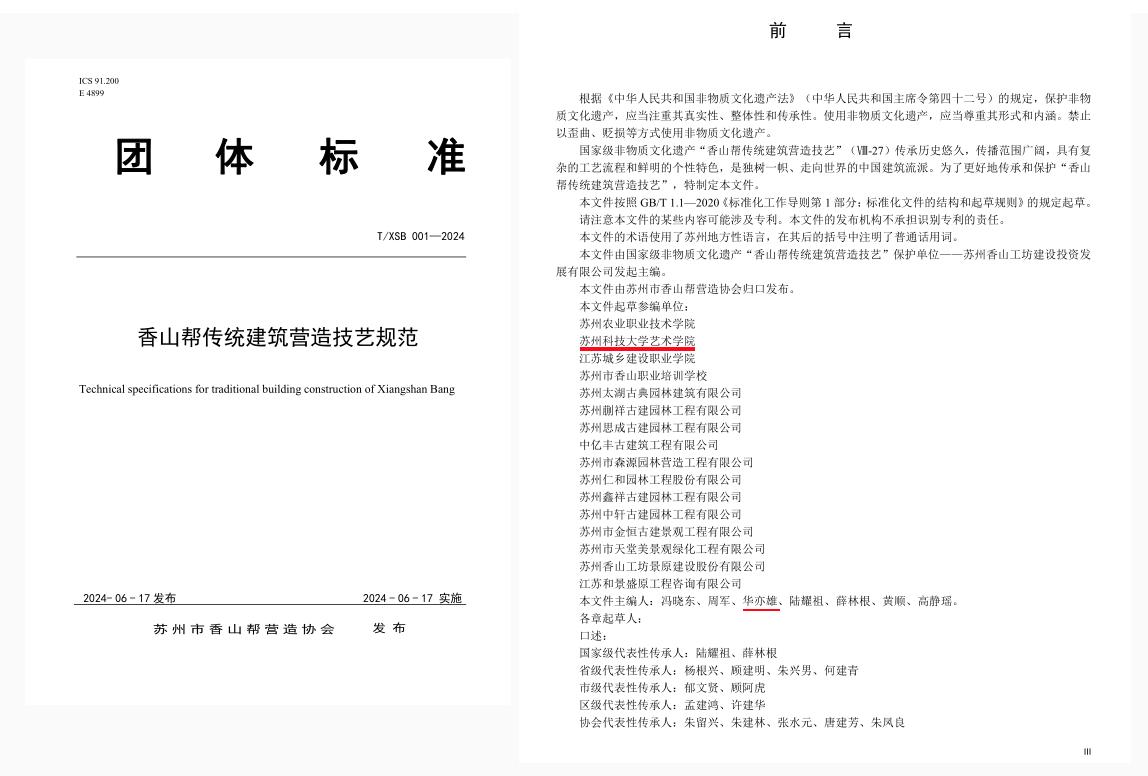Click the 团体标准 heading on the cover
This screenshot has height=776, width=1148.
[x=290, y=157]
